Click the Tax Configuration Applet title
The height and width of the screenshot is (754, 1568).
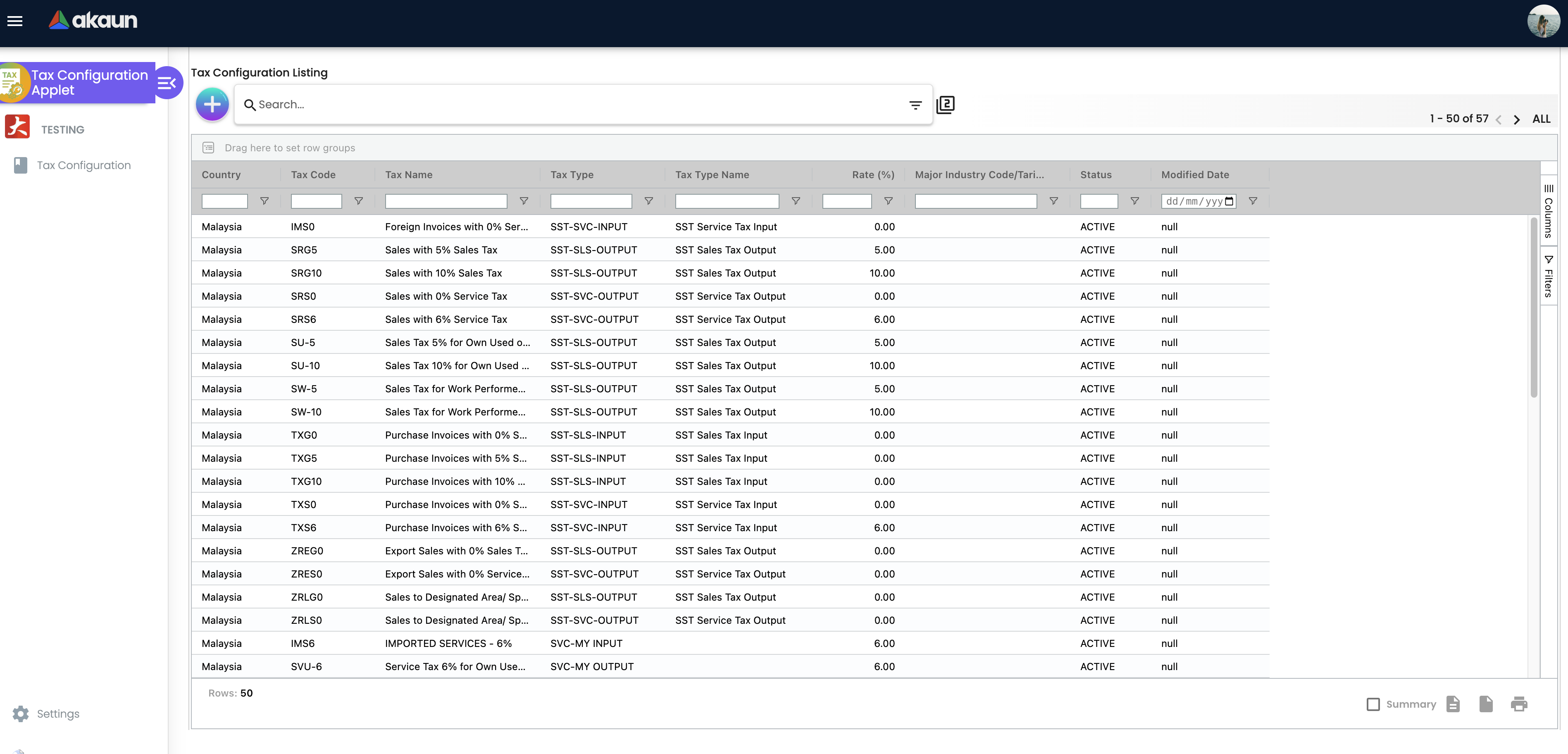click(x=90, y=82)
